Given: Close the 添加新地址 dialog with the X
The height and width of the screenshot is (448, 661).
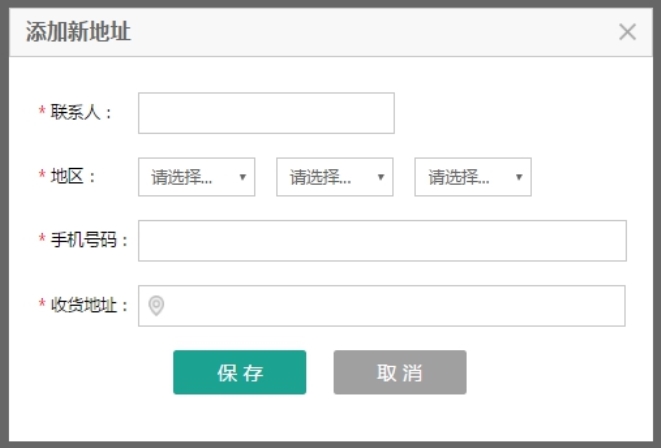Looking at the screenshot, I should coord(627,32).
